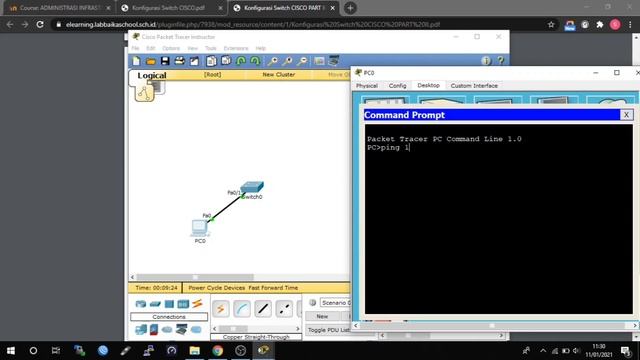Open the Tools menu in Packet Tracer
This screenshot has width=640, height=360.
coord(211,48)
